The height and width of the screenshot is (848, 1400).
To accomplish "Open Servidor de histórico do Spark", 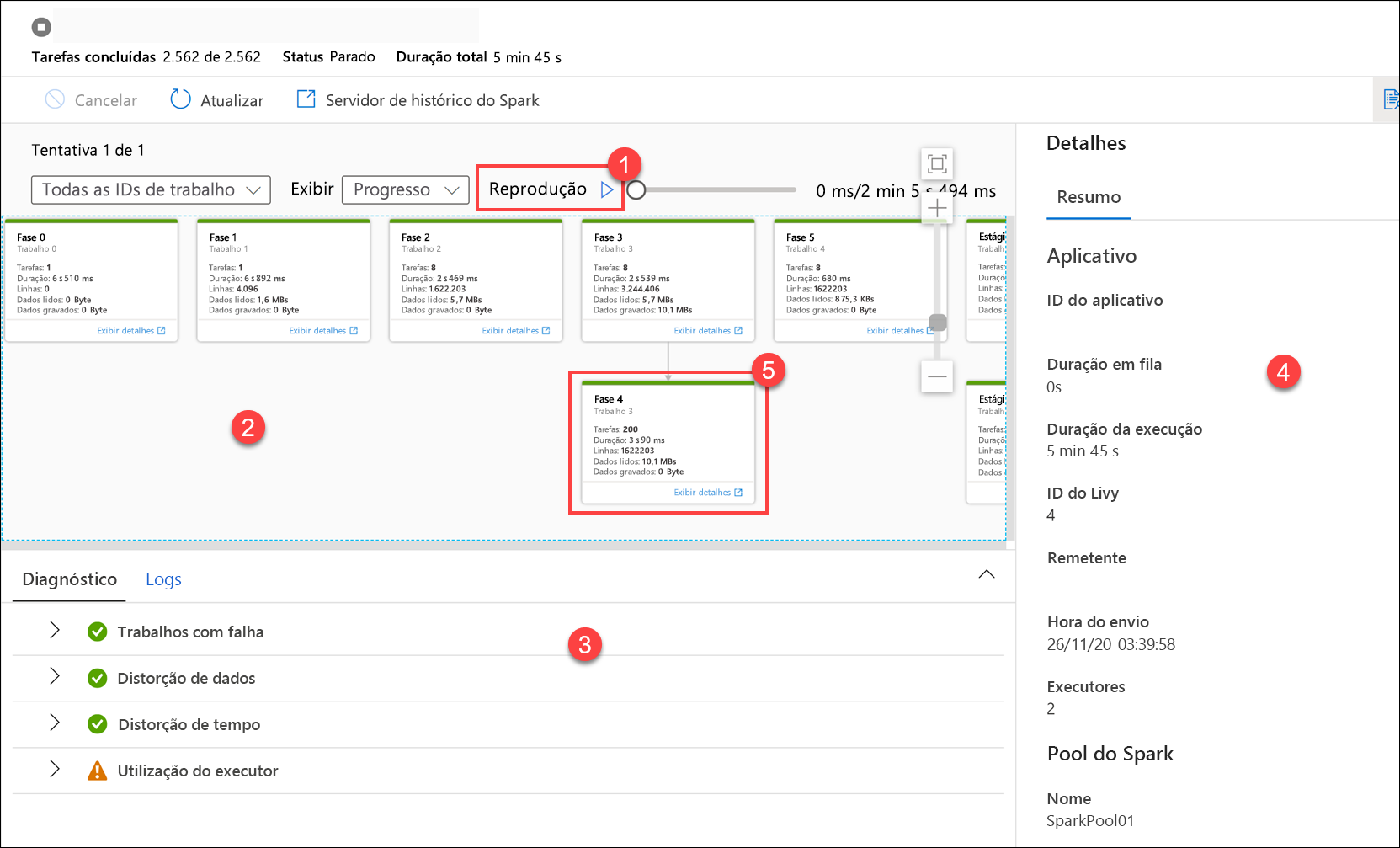I will coord(418,100).
